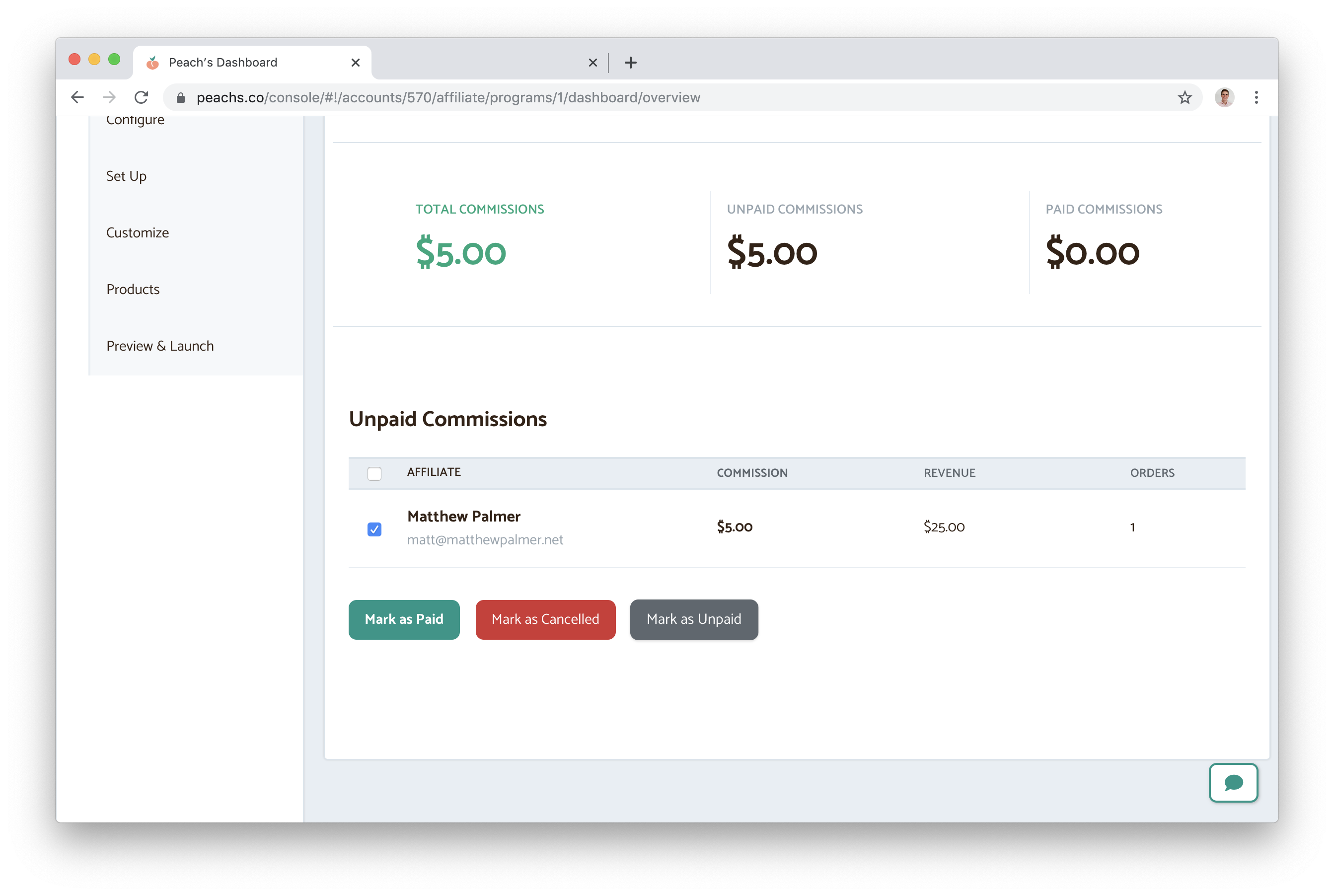Go to Preview & Launch section
Image resolution: width=1334 pixels, height=896 pixels.
pyautogui.click(x=160, y=346)
